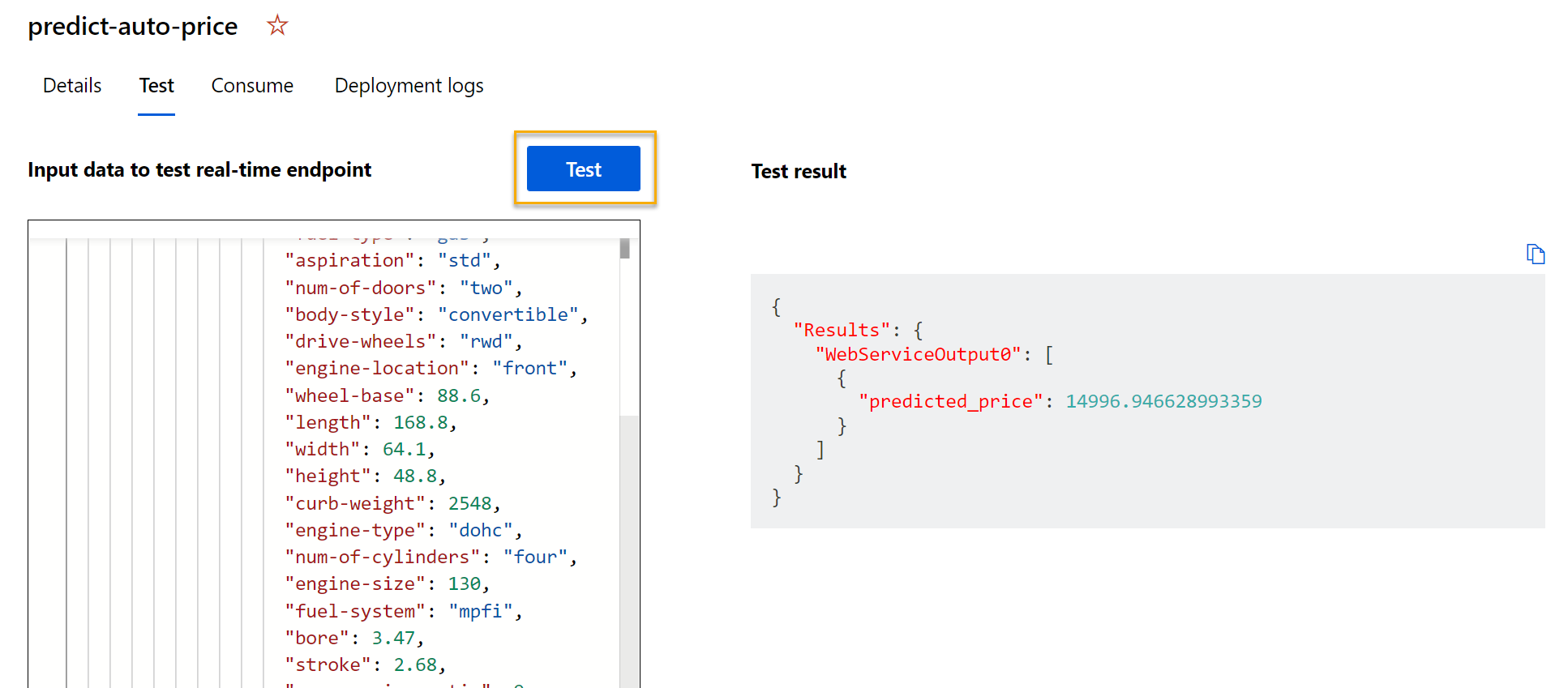Click the "WebServiceOutput0" key in output

tap(918, 354)
